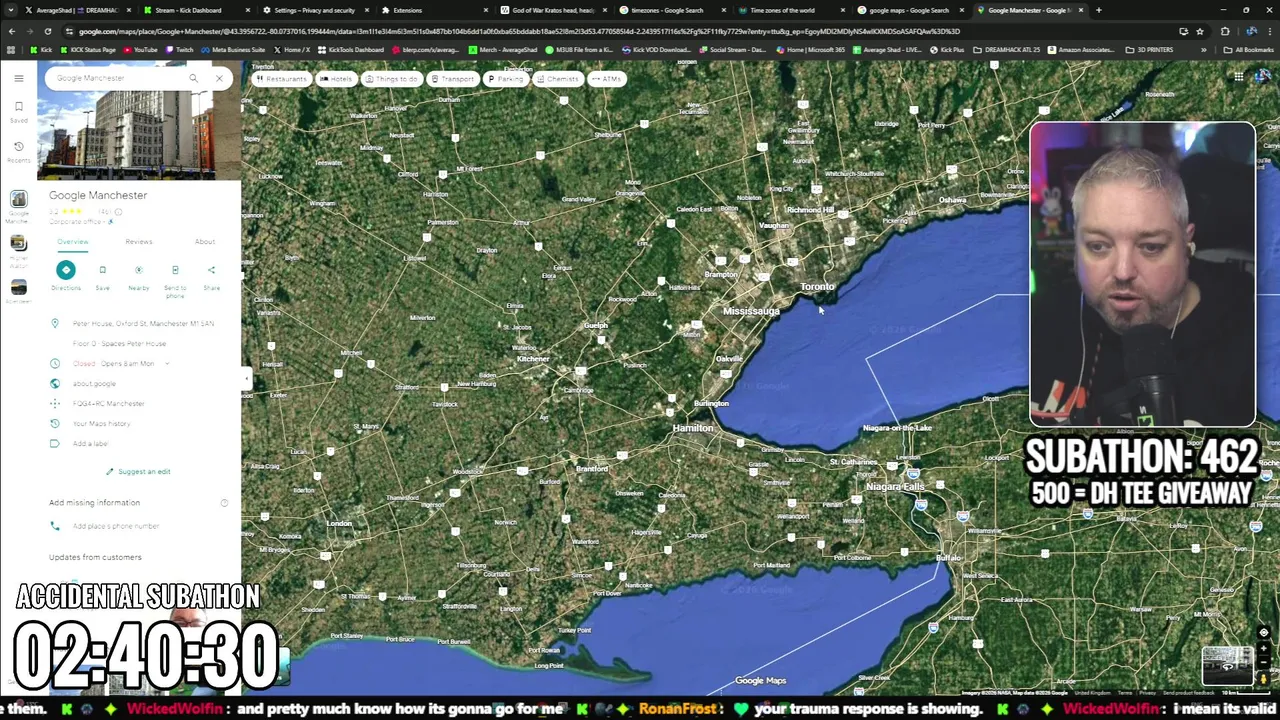Click Toronto label on the map

pyautogui.click(x=816, y=287)
